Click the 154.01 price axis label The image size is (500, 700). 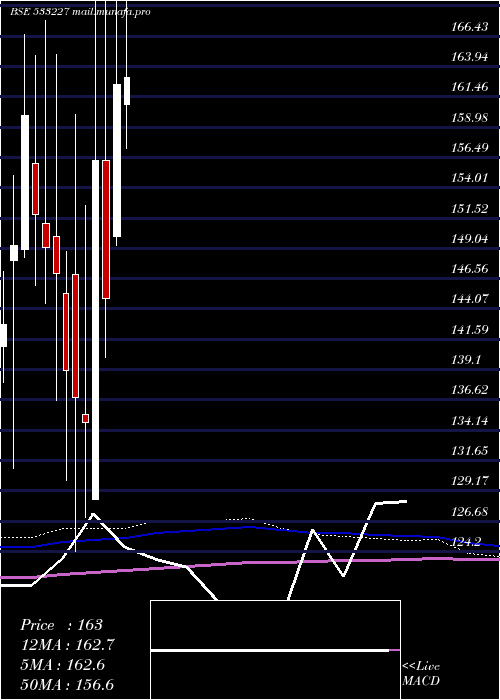coord(470,178)
